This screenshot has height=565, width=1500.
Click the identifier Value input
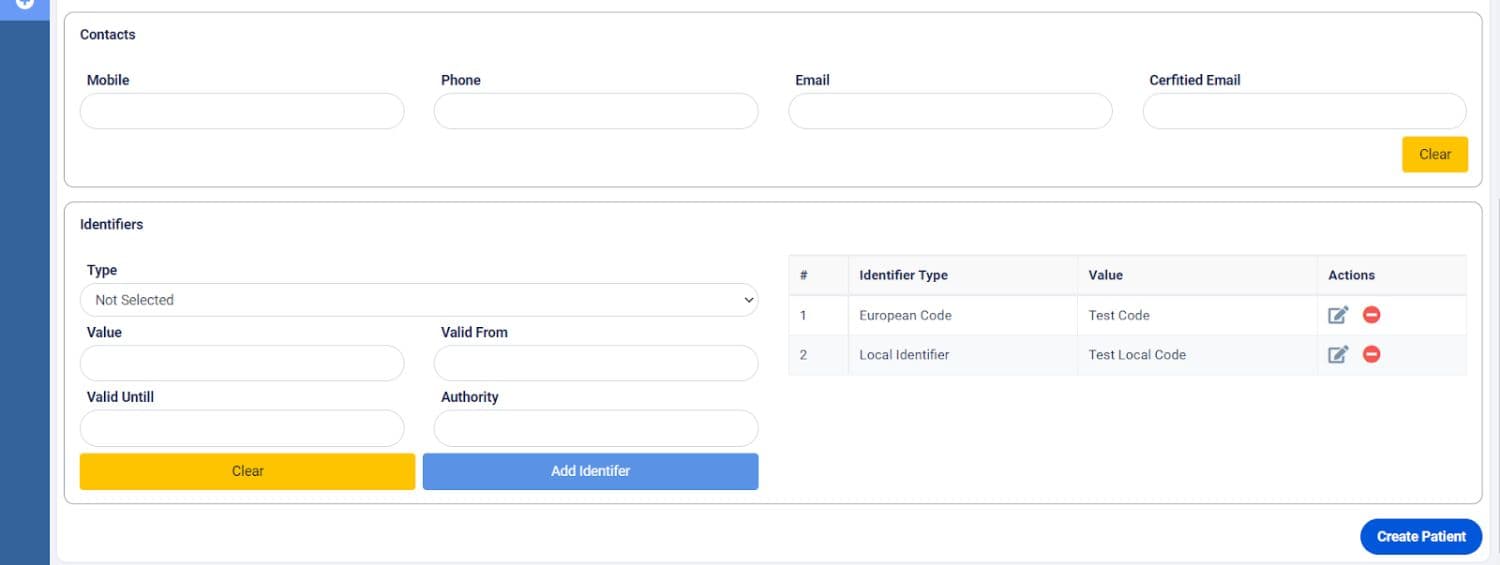tap(242, 363)
